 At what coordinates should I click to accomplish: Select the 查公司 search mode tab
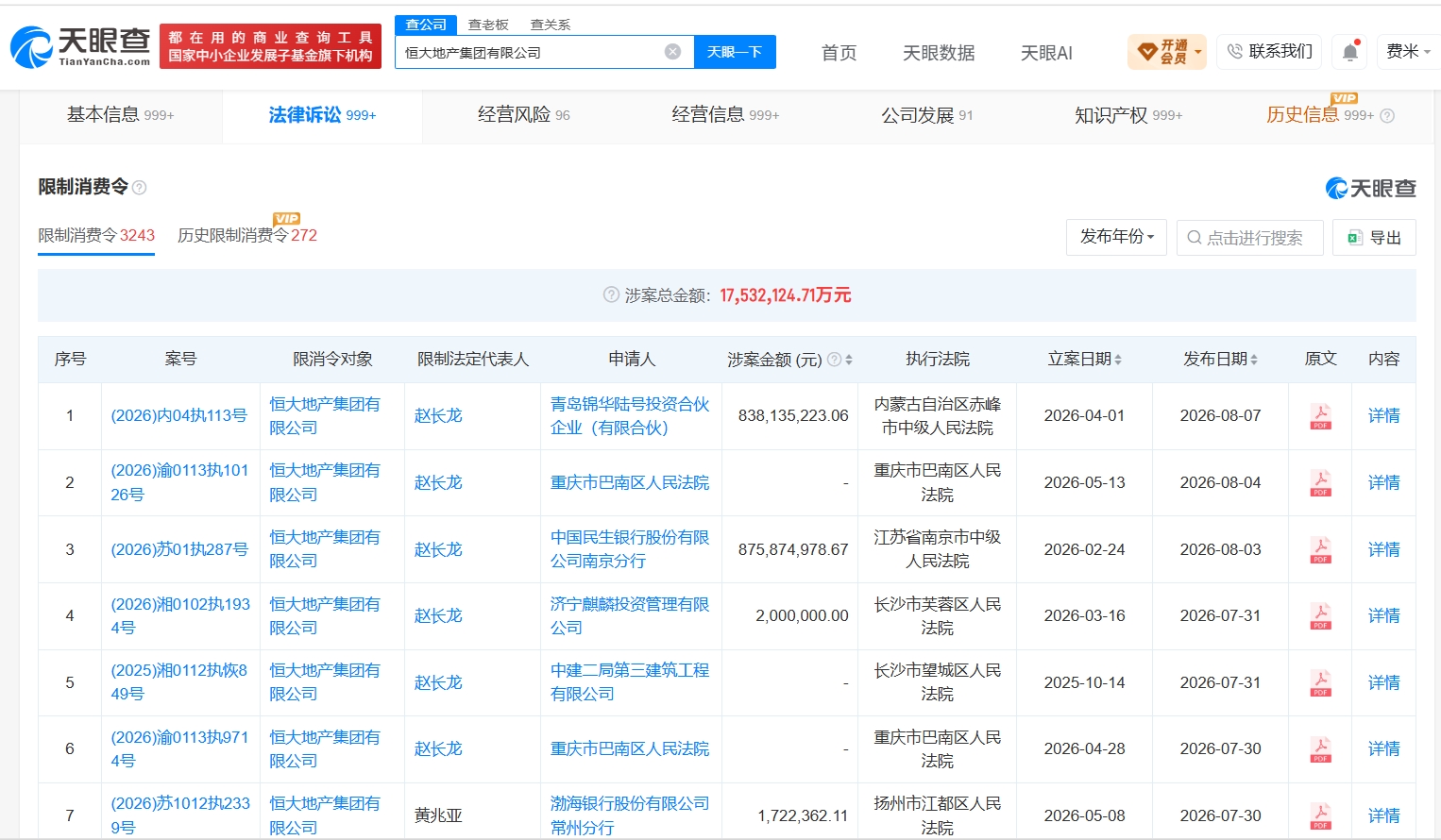(x=426, y=25)
